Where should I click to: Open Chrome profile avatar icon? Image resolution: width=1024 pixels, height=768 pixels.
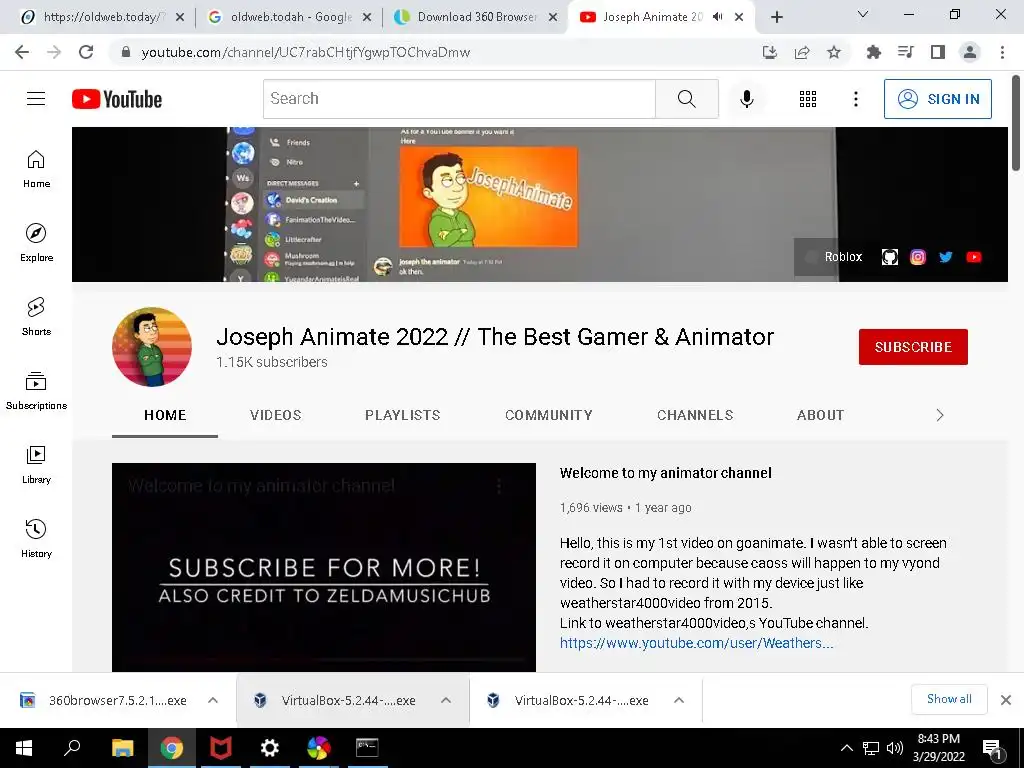pos(970,52)
